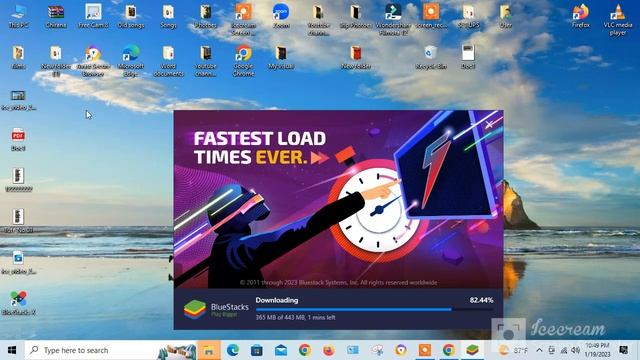The image size is (640, 360).
Task: Open the clock and calendar flyout
Action: click(597, 350)
